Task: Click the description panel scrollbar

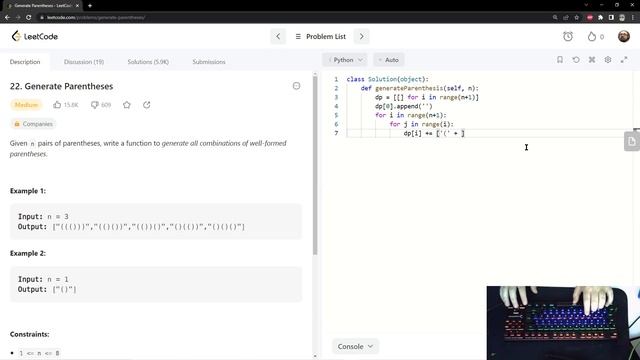Action: tap(315, 165)
